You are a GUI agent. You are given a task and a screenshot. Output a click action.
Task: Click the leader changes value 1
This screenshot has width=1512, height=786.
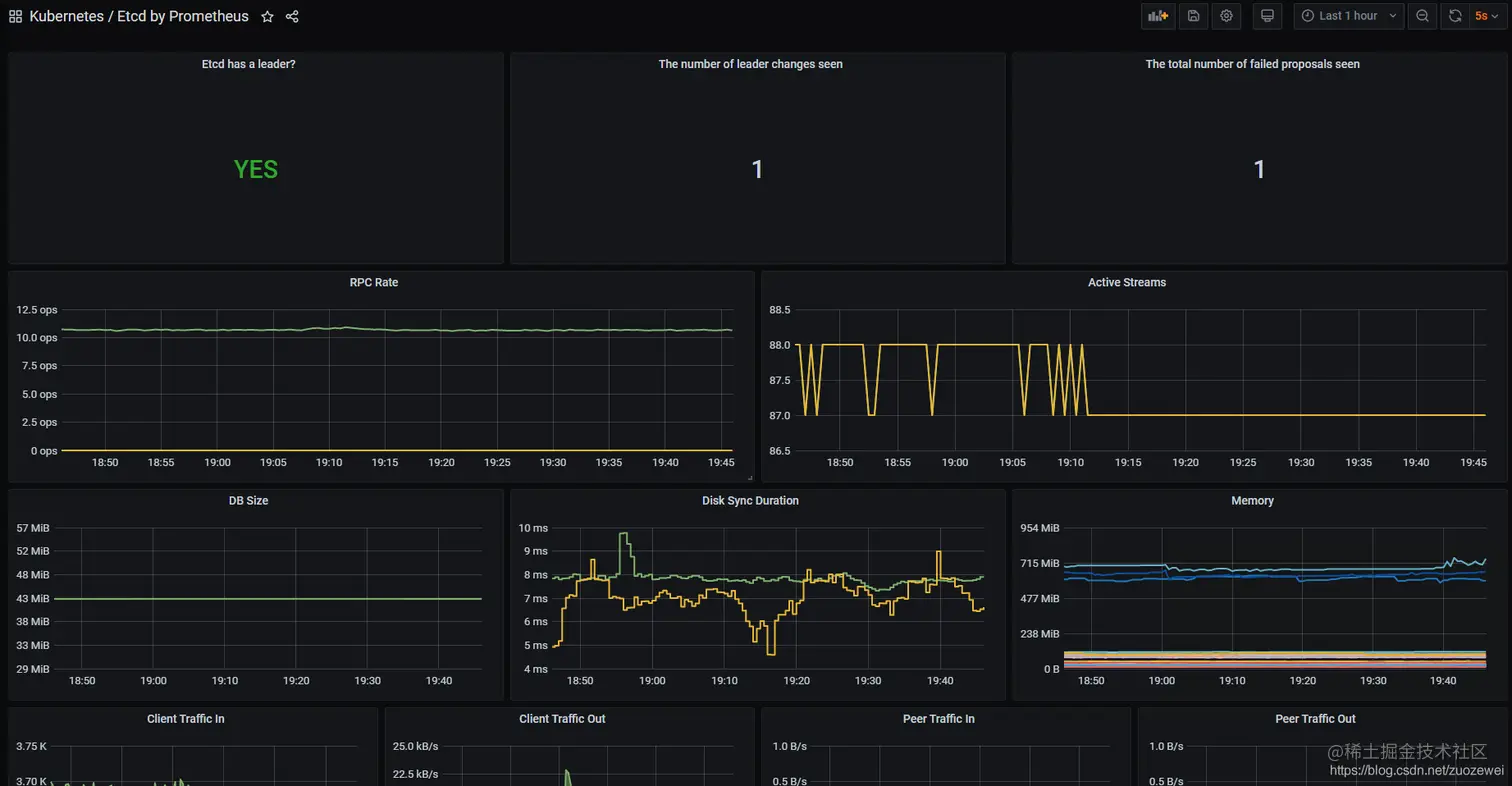(x=757, y=170)
